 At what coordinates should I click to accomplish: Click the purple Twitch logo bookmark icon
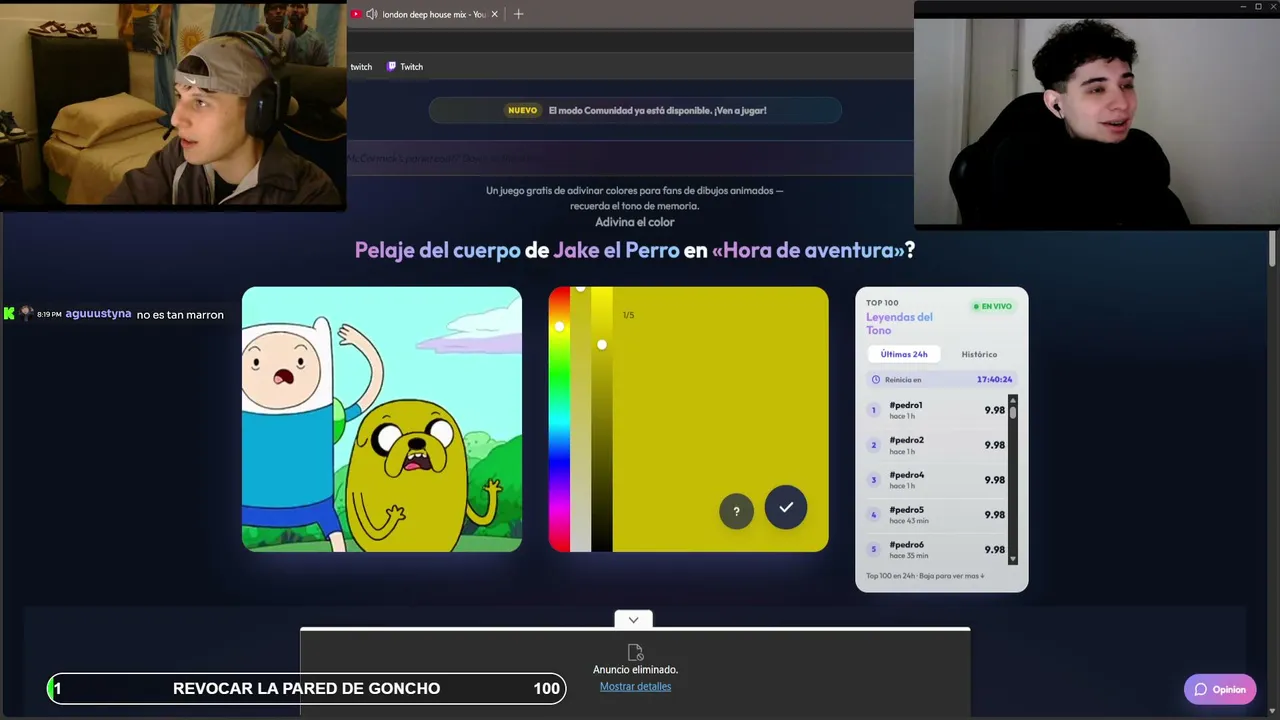tap(392, 67)
